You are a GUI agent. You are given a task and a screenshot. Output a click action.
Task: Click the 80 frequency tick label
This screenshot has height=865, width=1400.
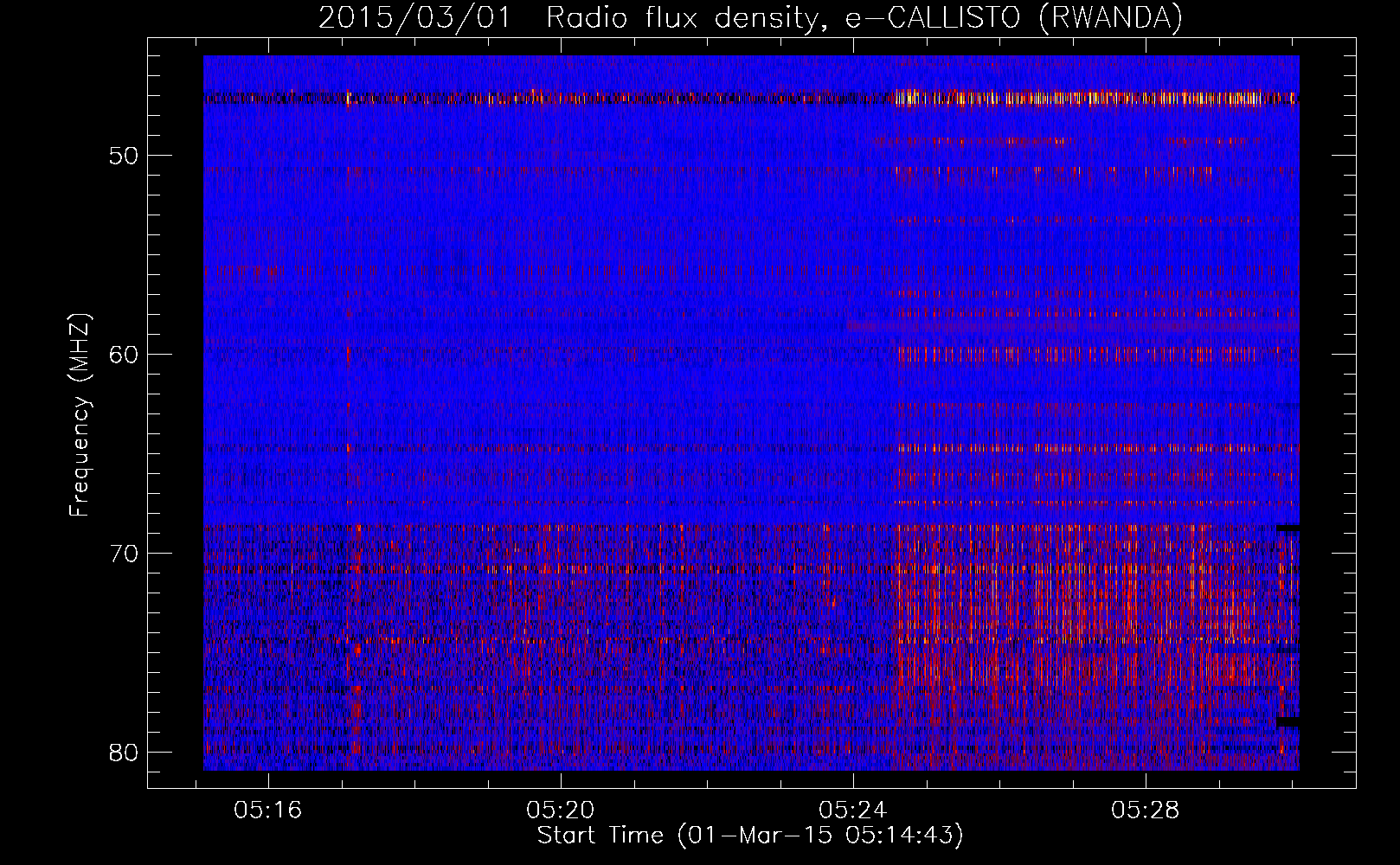click(124, 752)
